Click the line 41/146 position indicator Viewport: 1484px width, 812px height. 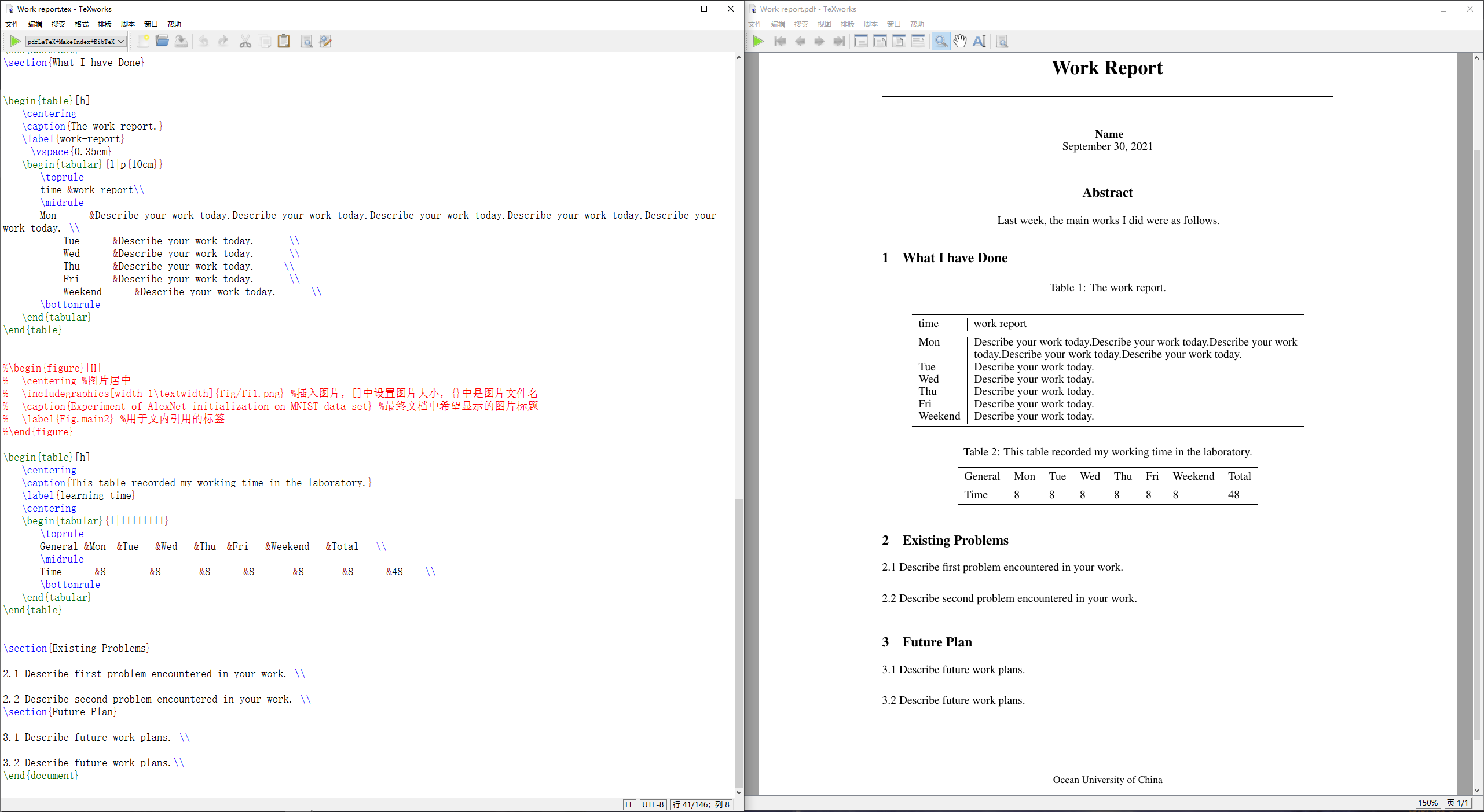point(701,804)
